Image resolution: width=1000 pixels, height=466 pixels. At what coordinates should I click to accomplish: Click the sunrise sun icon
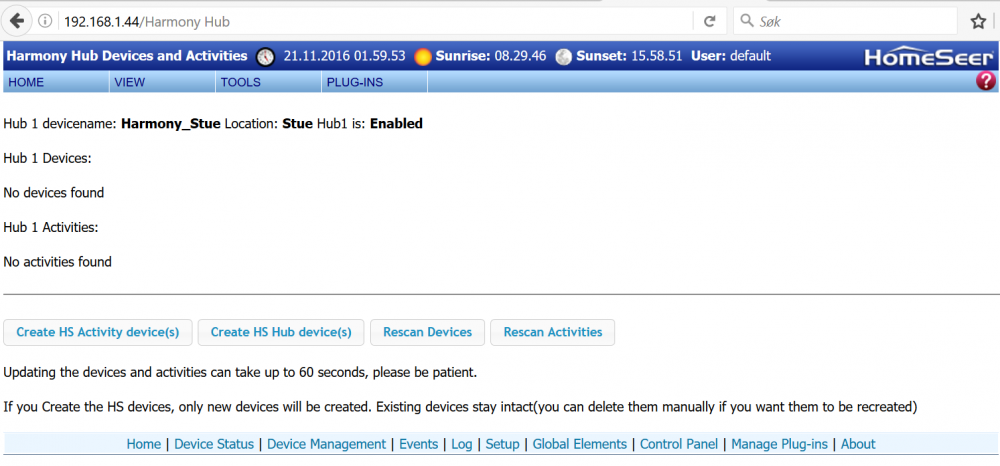point(423,57)
